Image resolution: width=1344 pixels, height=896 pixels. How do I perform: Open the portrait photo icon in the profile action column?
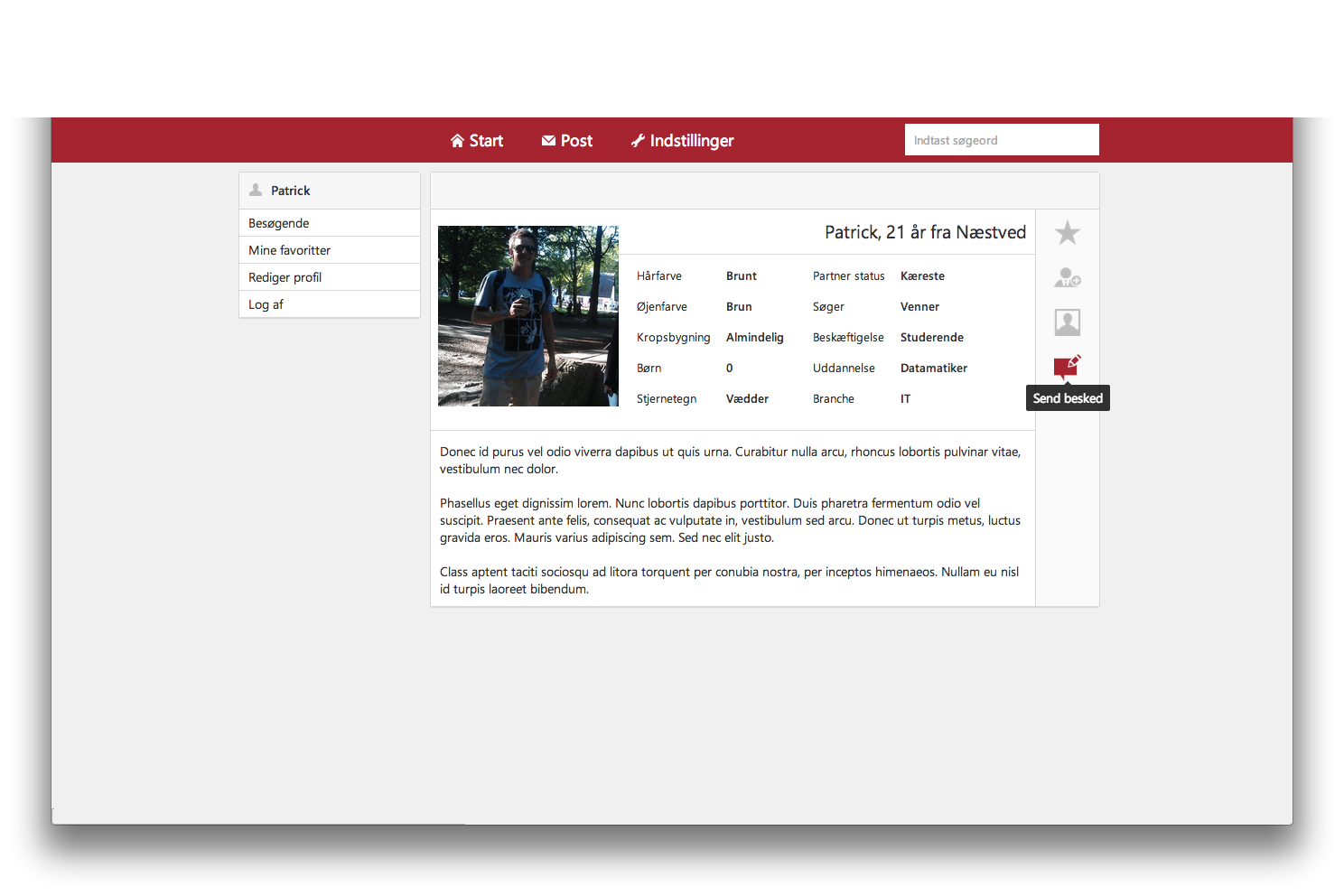tap(1068, 322)
